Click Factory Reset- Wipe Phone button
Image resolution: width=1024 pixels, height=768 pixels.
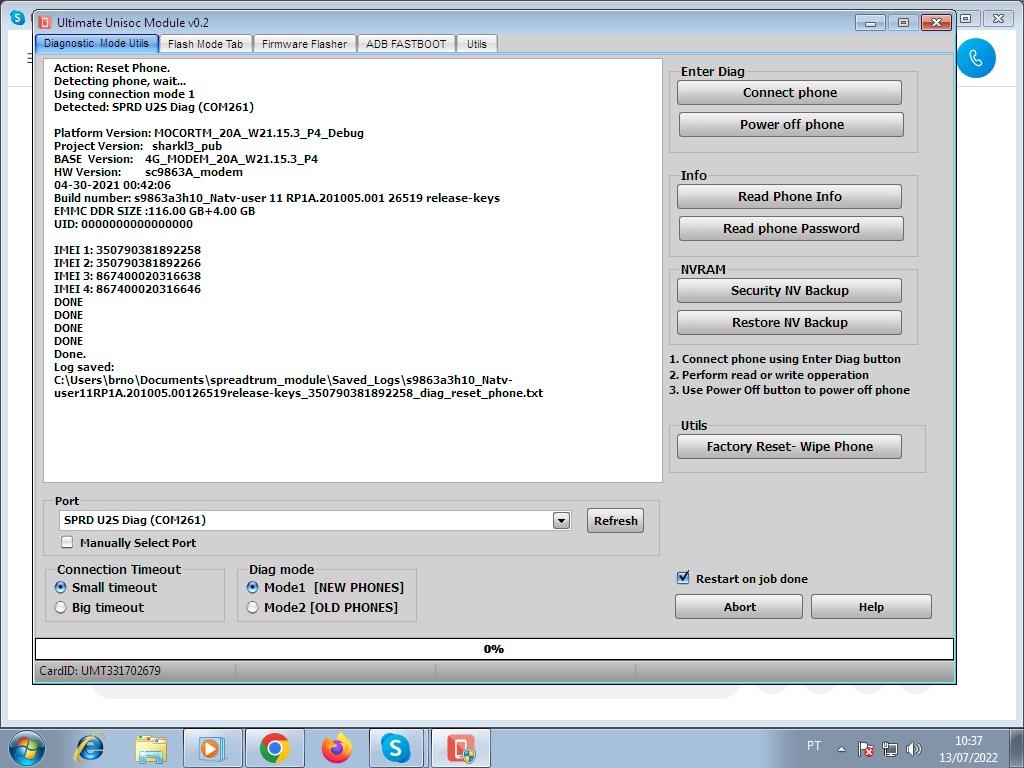pyautogui.click(x=790, y=447)
